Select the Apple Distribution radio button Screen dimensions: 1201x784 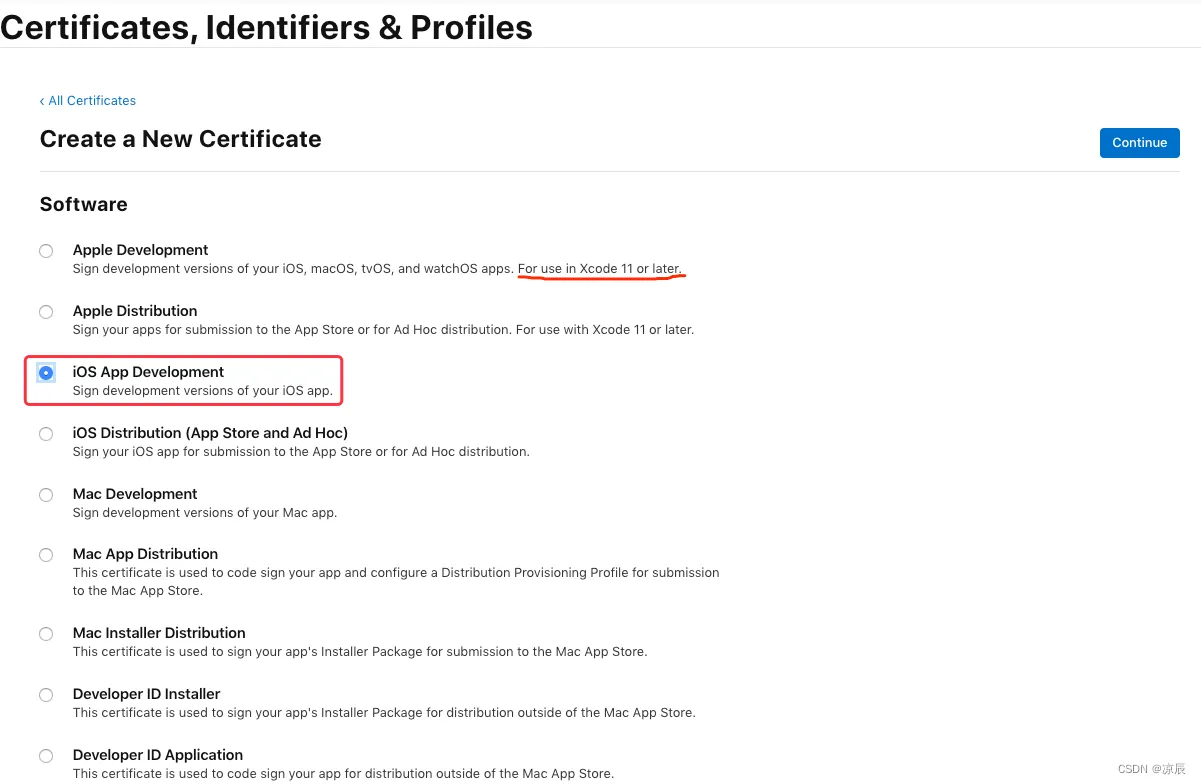(46, 312)
